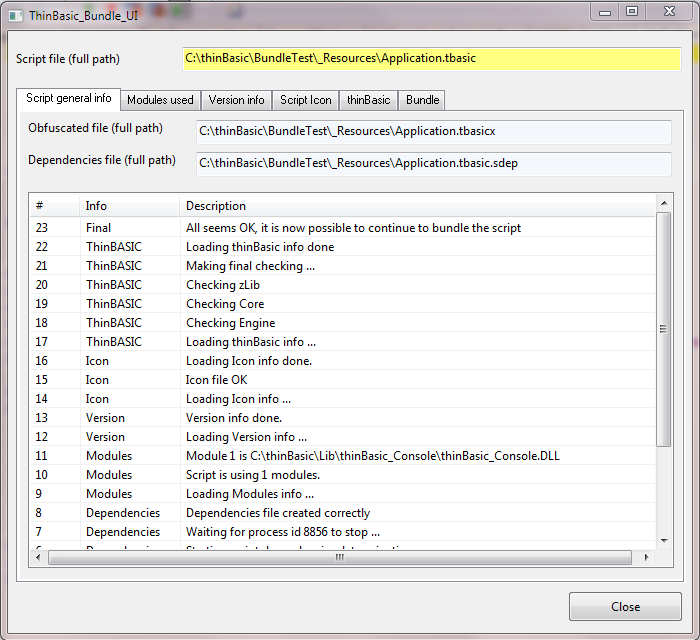Open the thinBasic tab

click(x=368, y=100)
